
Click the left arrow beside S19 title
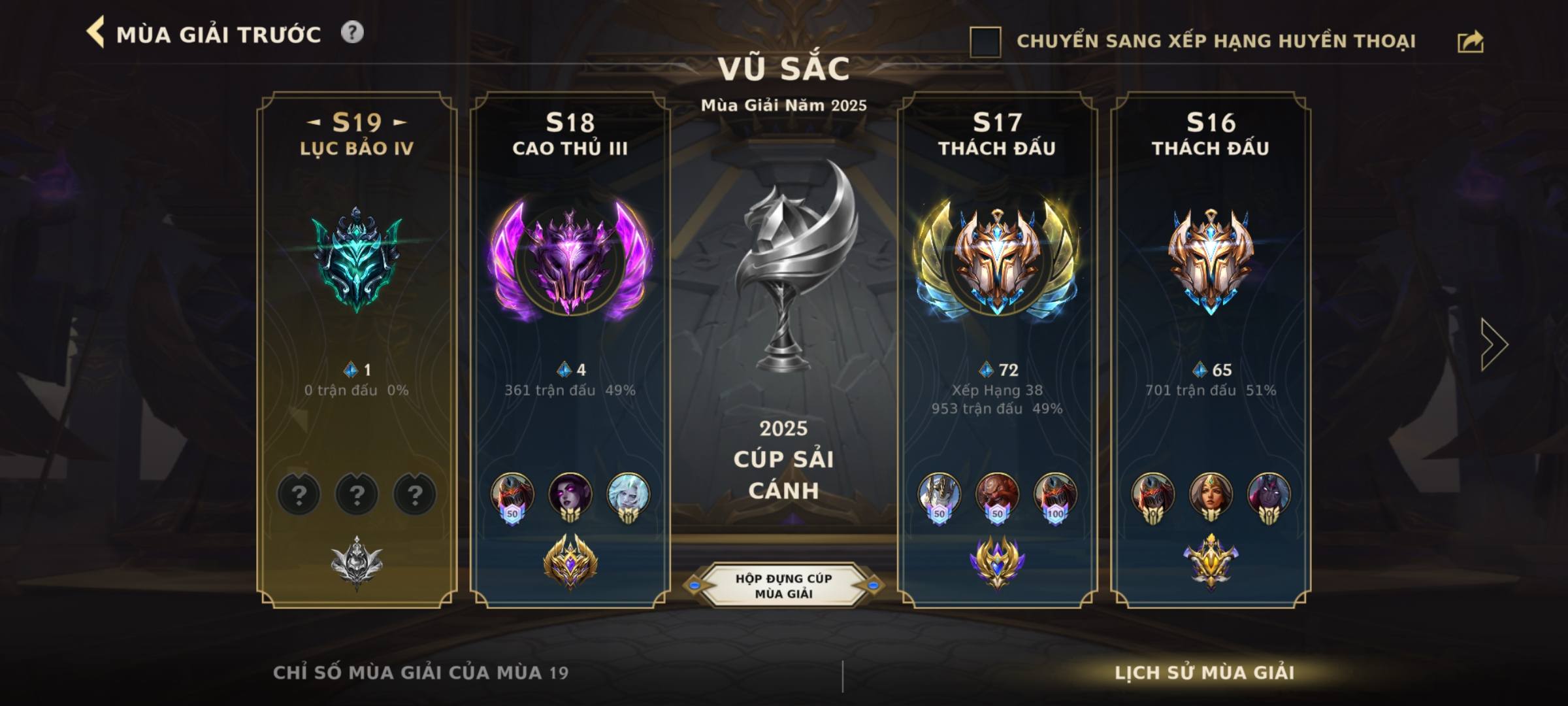(314, 122)
